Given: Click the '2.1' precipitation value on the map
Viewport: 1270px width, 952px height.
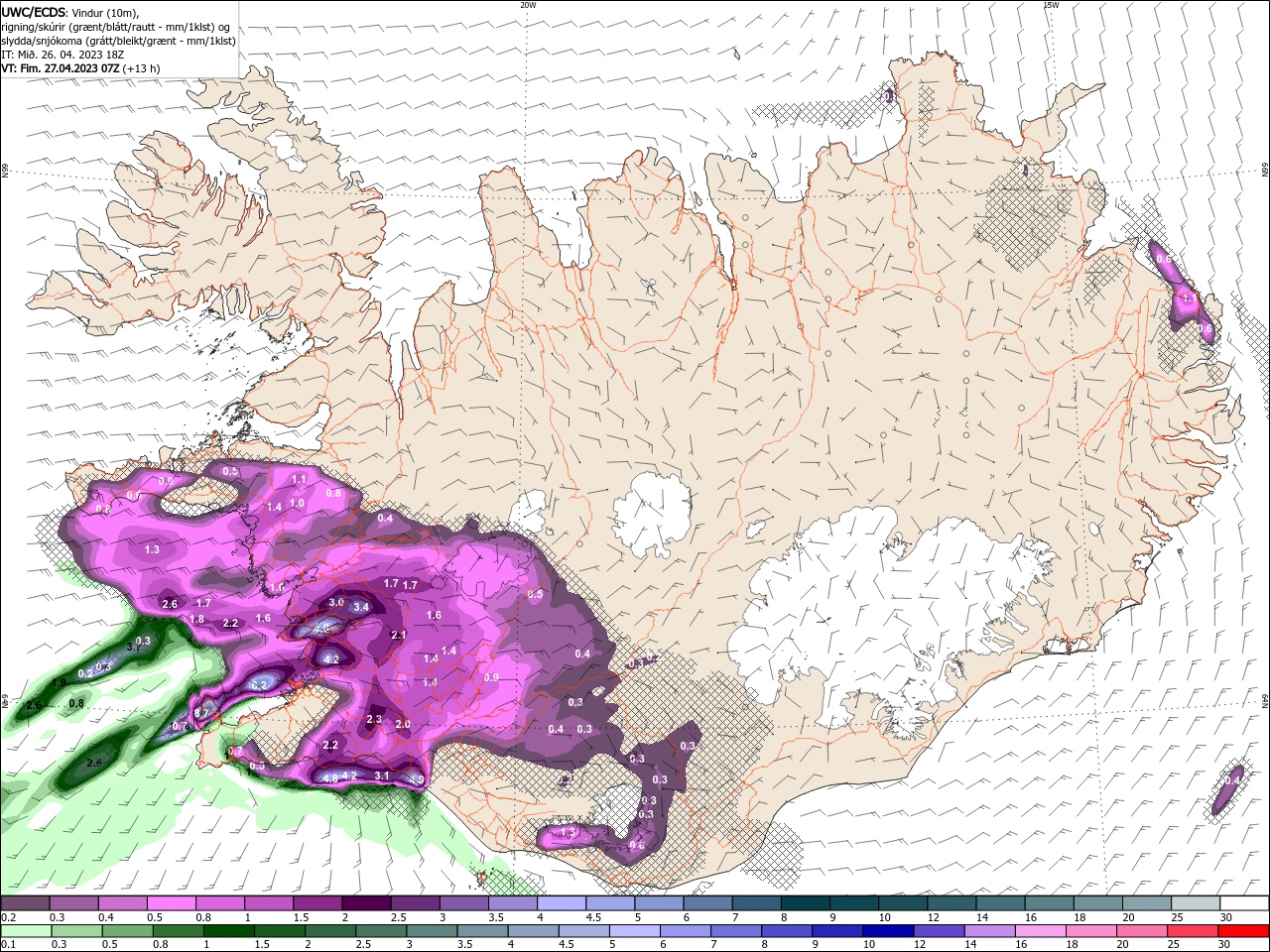Looking at the screenshot, I should pyautogui.click(x=399, y=635).
